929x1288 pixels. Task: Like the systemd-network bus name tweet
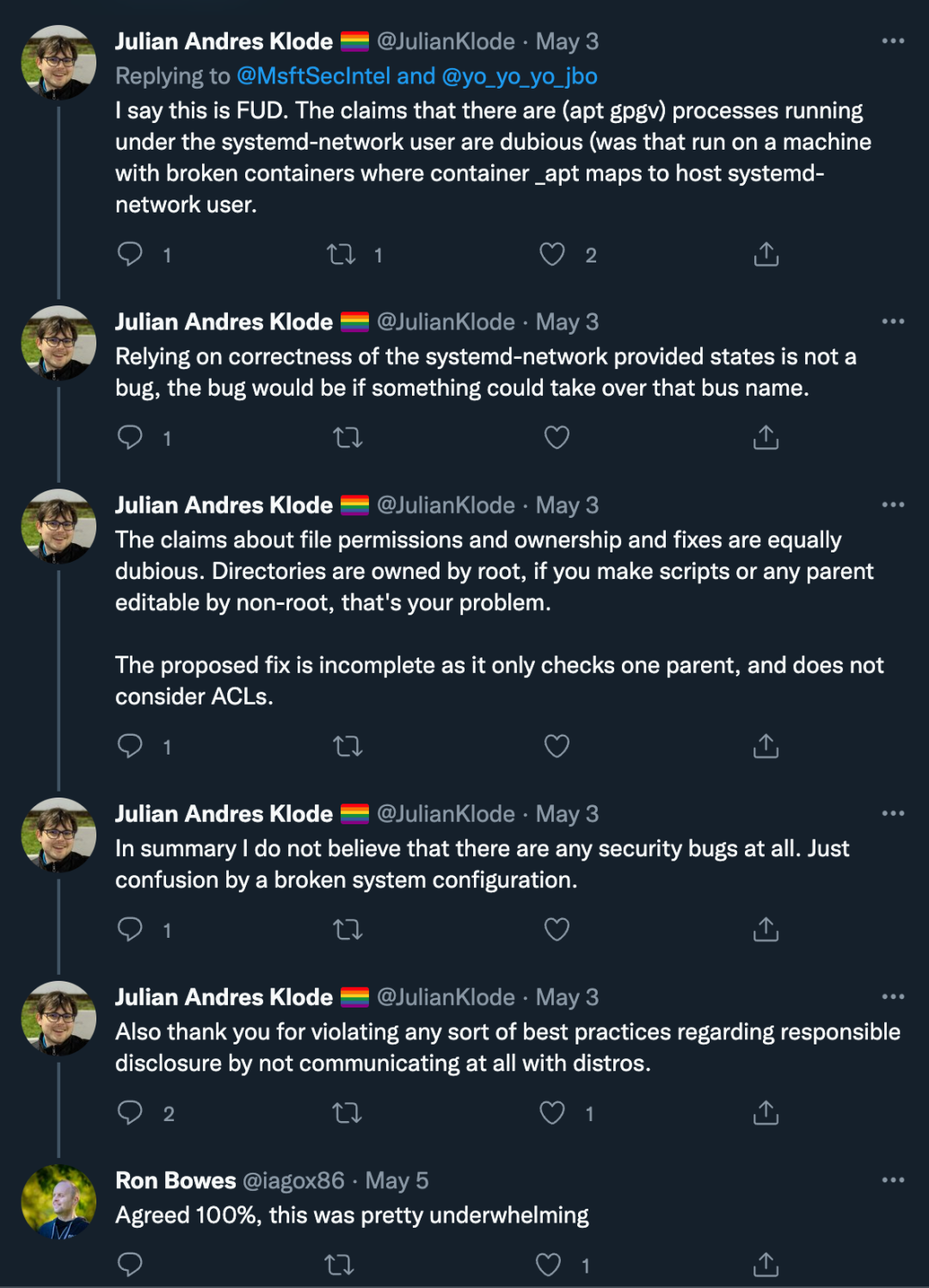pyautogui.click(x=557, y=438)
